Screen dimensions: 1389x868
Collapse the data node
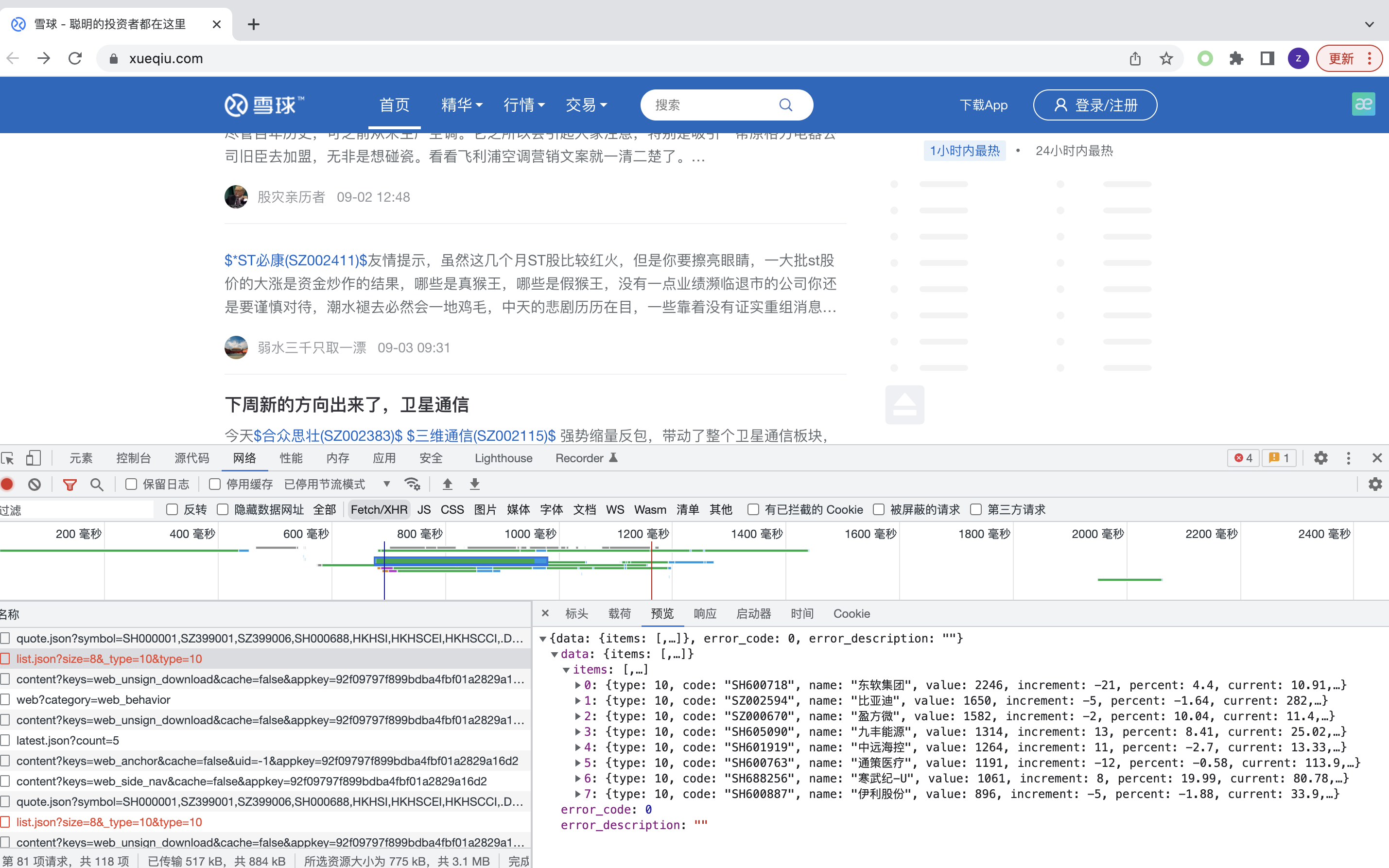point(555,655)
